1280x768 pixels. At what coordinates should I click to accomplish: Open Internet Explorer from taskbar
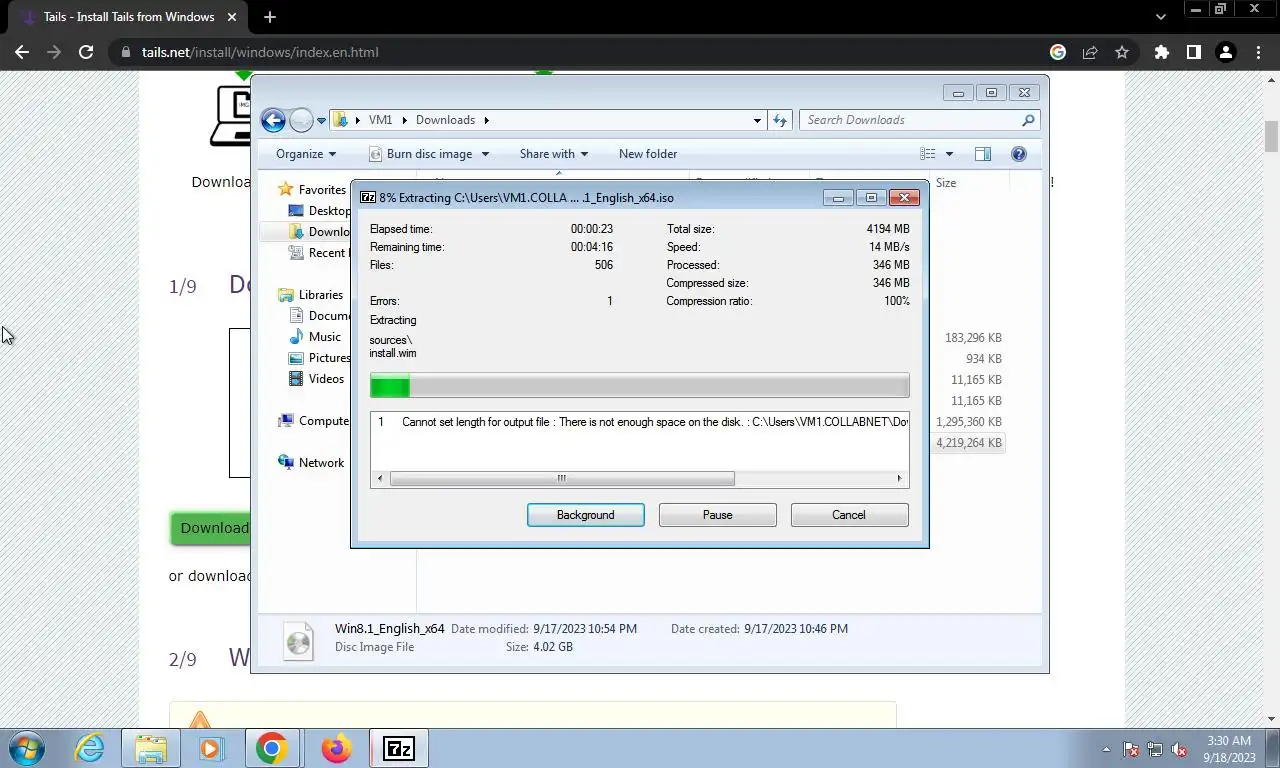pyautogui.click(x=89, y=748)
